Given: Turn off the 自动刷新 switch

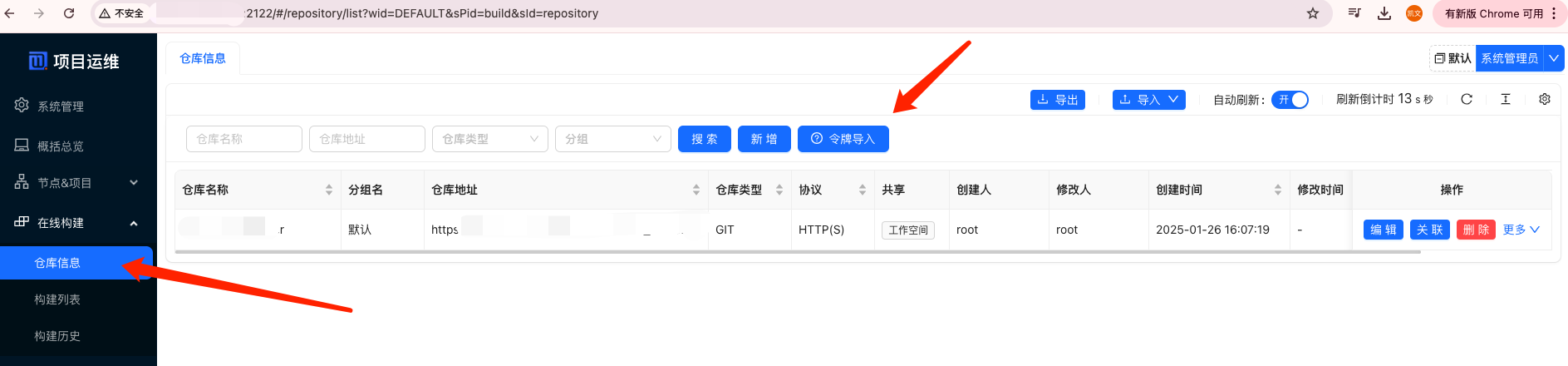Looking at the screenshot, I should click(x=1290, y=100).
